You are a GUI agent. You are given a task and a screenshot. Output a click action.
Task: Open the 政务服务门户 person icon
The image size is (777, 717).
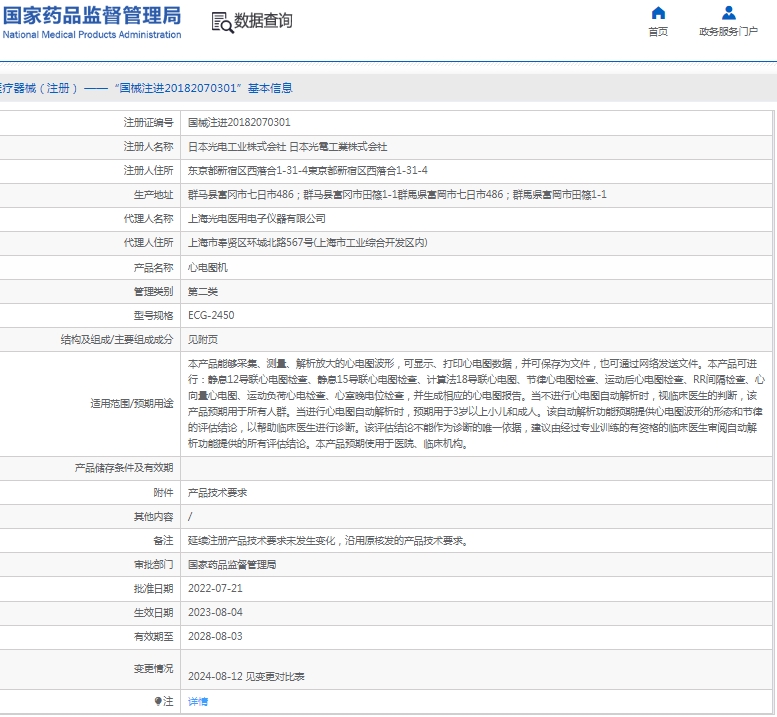pyautogui.click(x=728, y=12)
